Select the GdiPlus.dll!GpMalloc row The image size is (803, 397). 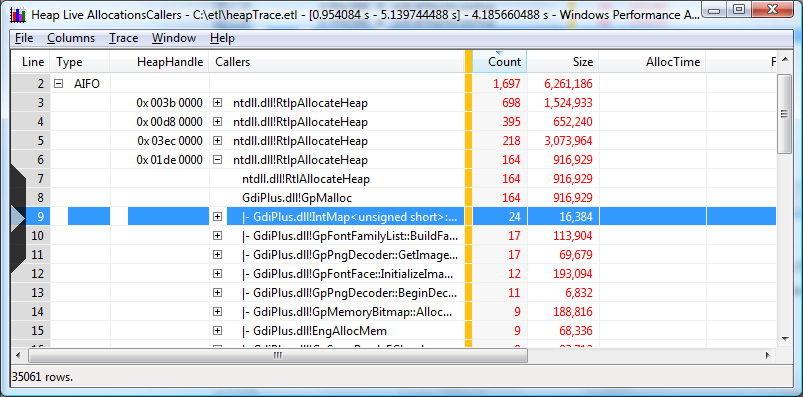click(x=297, y=198)
